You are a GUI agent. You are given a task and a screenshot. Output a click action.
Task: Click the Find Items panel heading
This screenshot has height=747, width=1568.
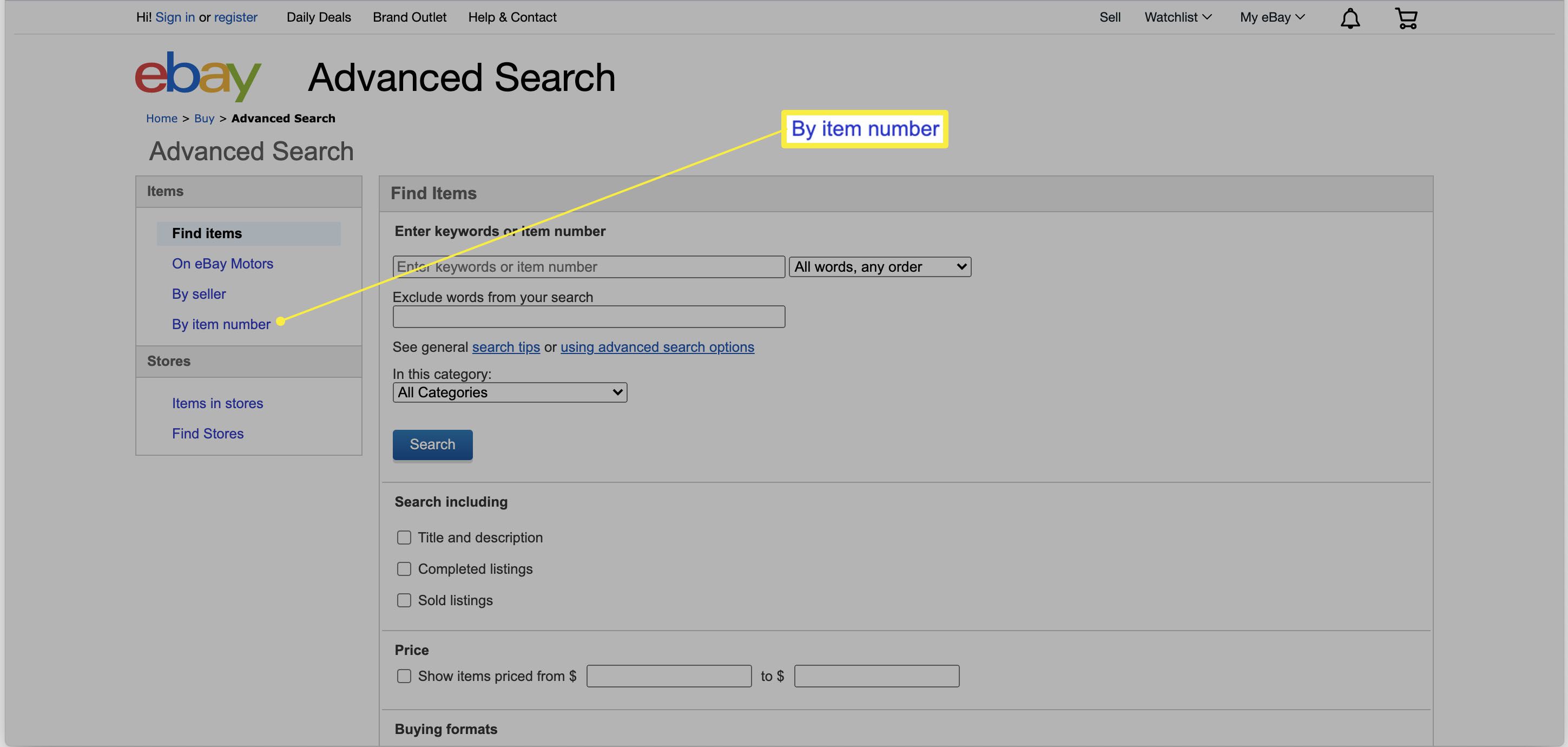click(433, 193)
